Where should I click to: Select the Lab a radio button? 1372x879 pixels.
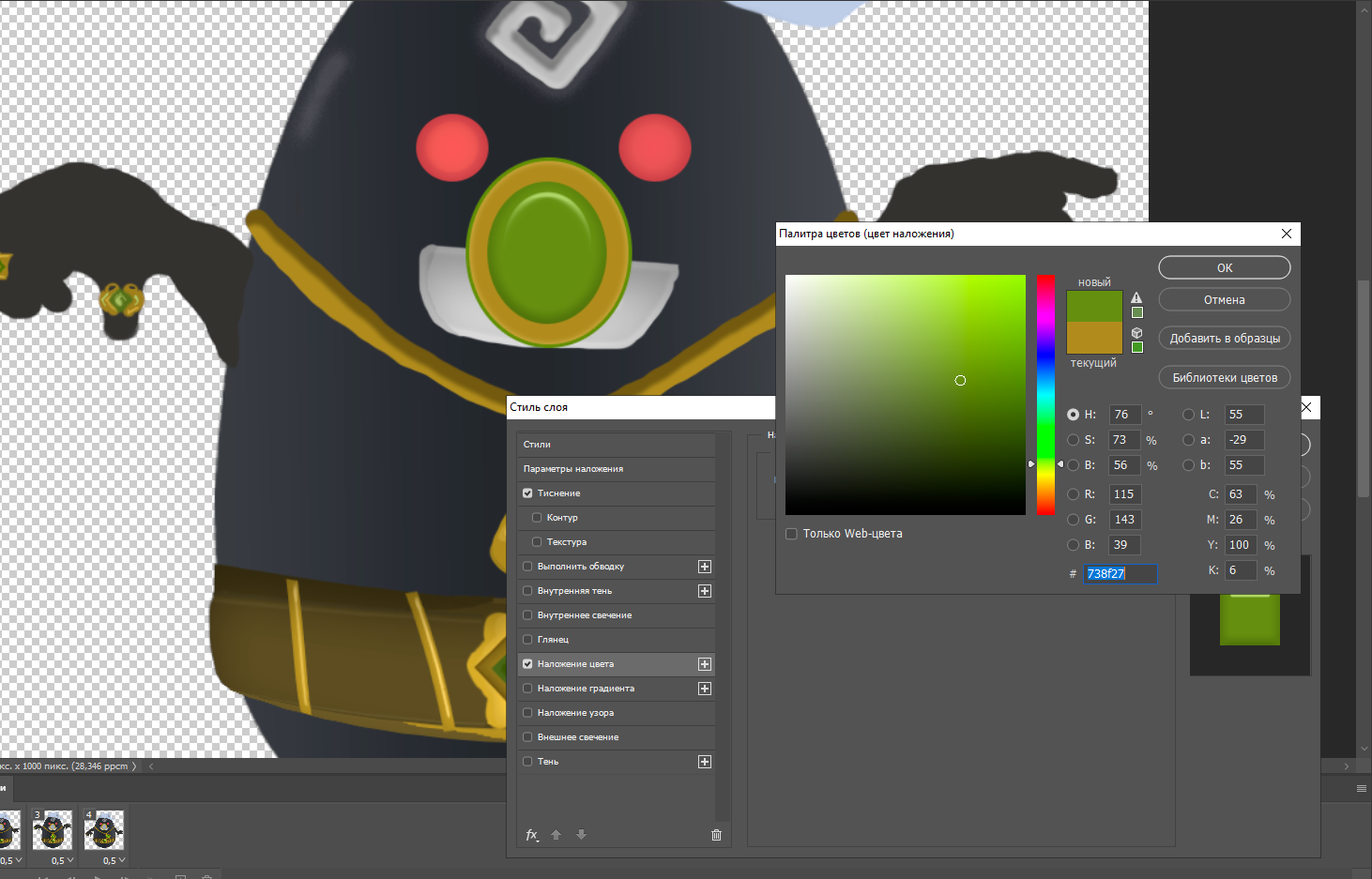(1188, 440)
